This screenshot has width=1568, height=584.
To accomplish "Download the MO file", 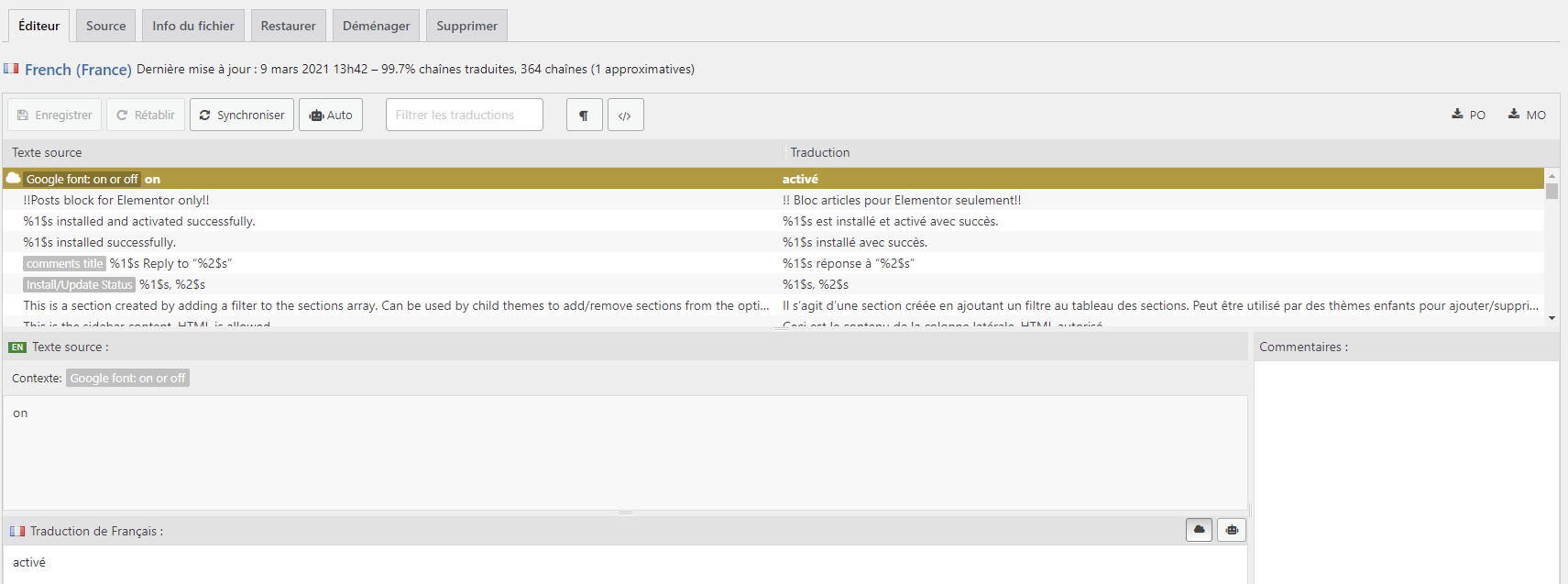I will 1527,115.
